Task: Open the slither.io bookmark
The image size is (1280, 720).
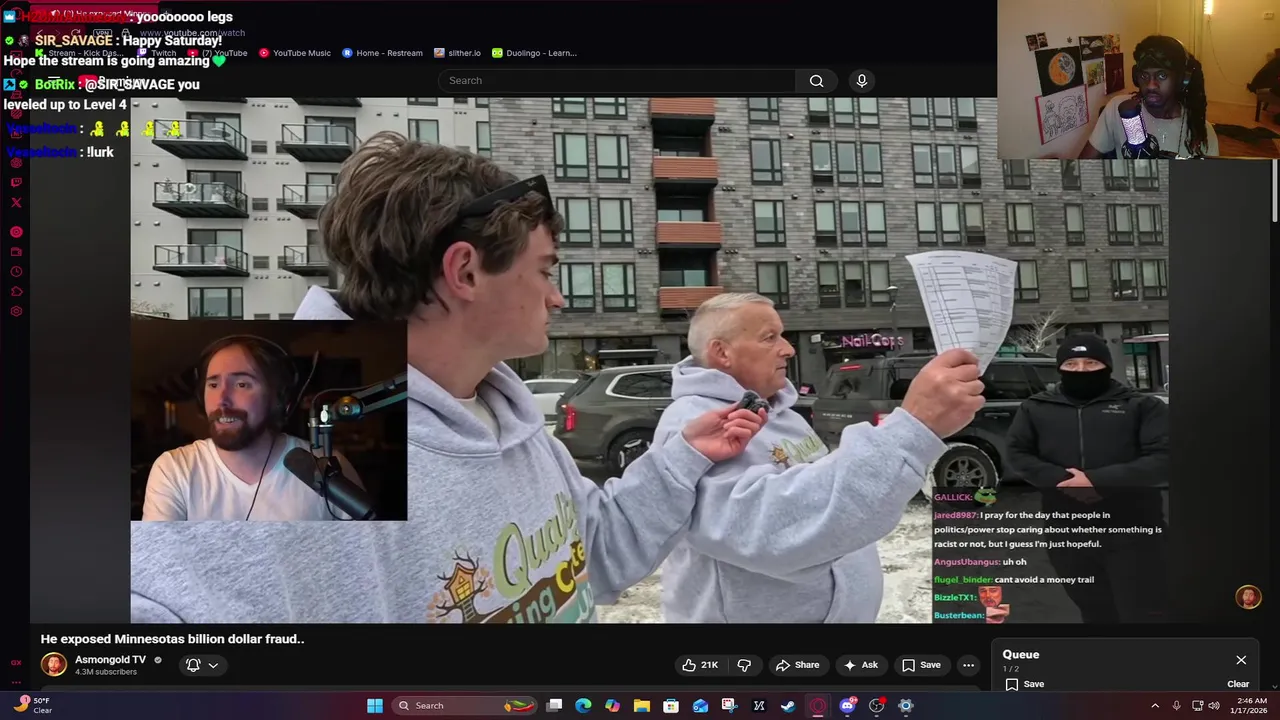Action: coord(457,53)
